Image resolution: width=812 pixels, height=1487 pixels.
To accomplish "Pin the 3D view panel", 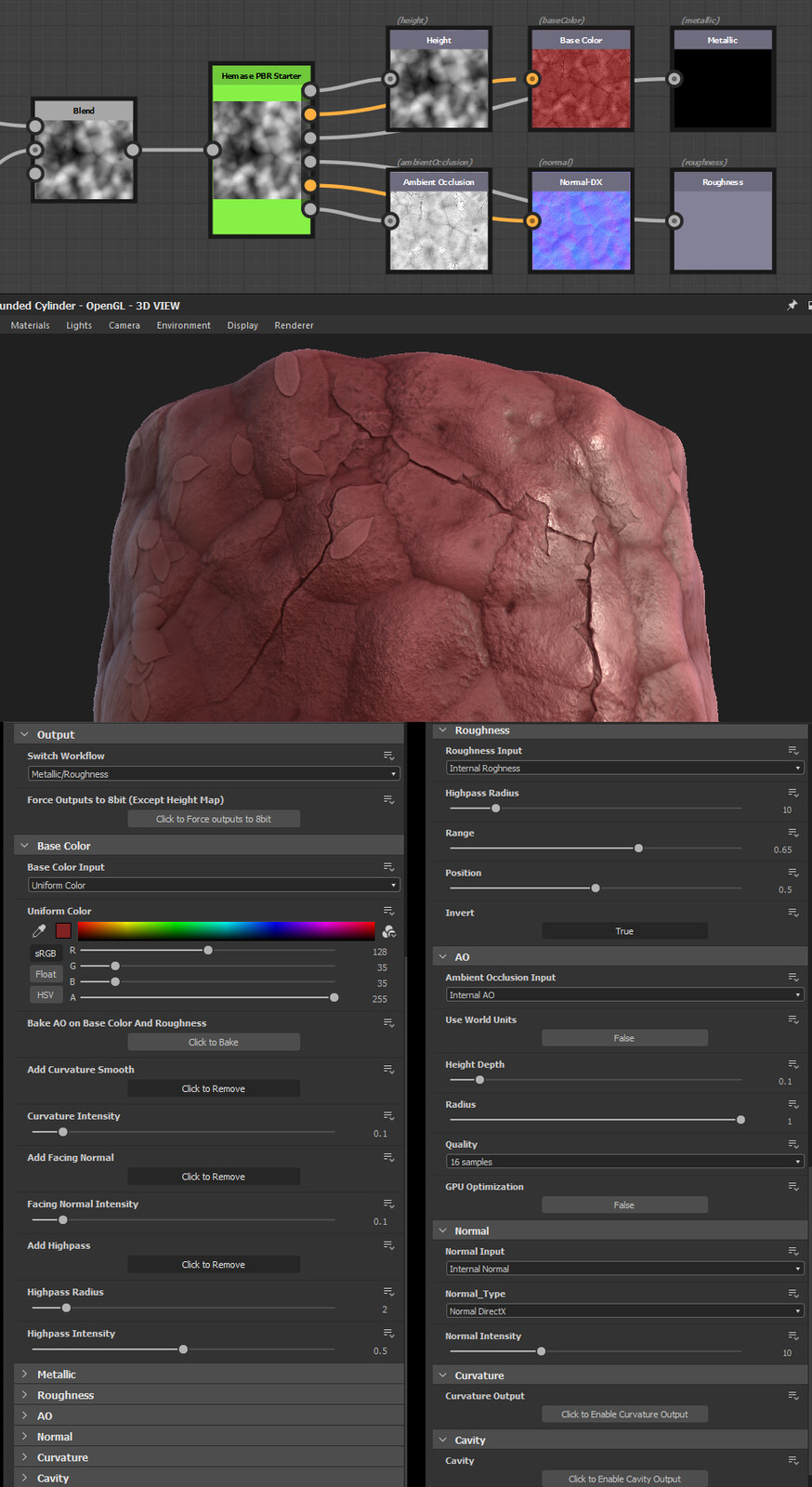I will [792, 305].
